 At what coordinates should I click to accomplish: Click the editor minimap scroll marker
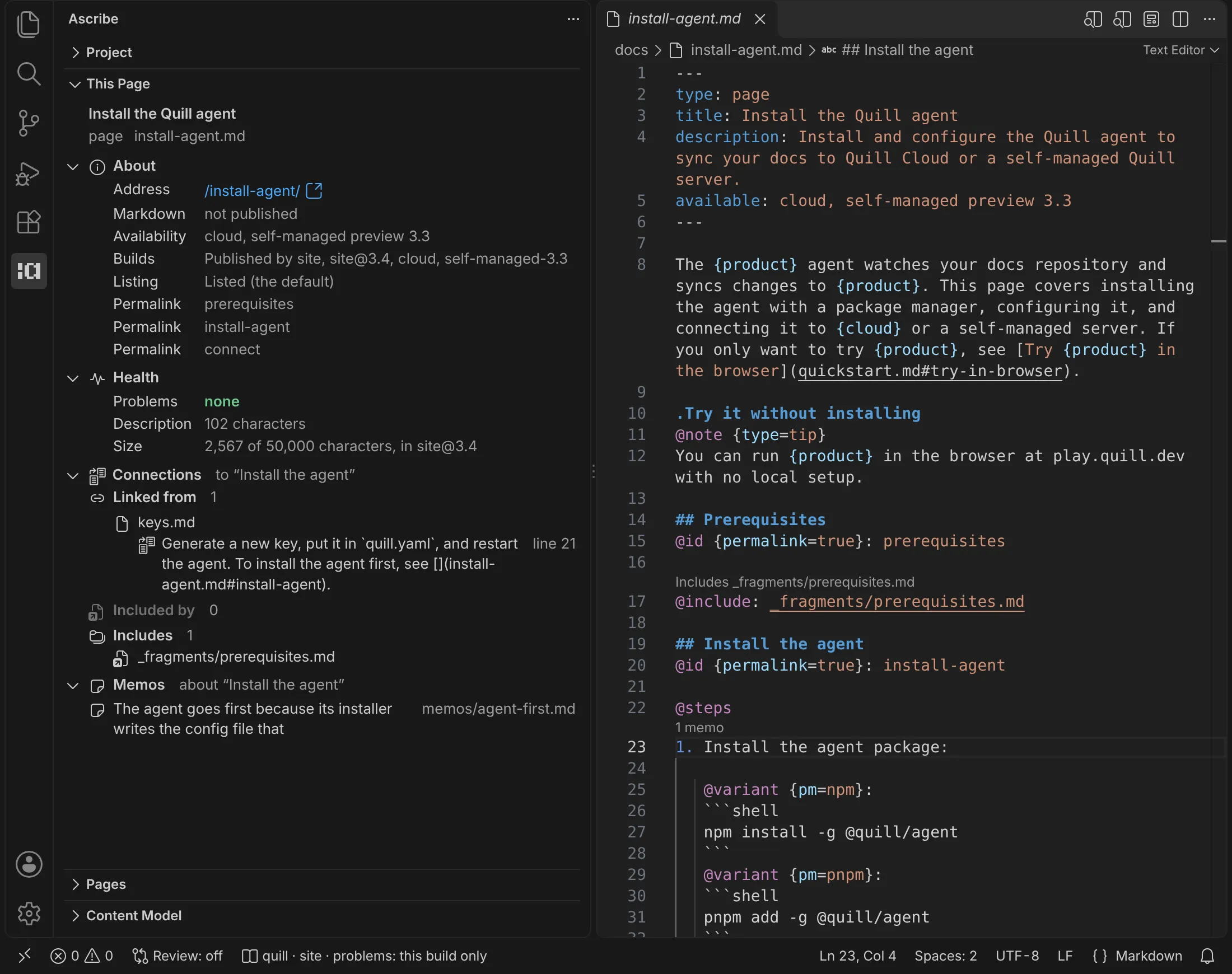click(1219, 241)
